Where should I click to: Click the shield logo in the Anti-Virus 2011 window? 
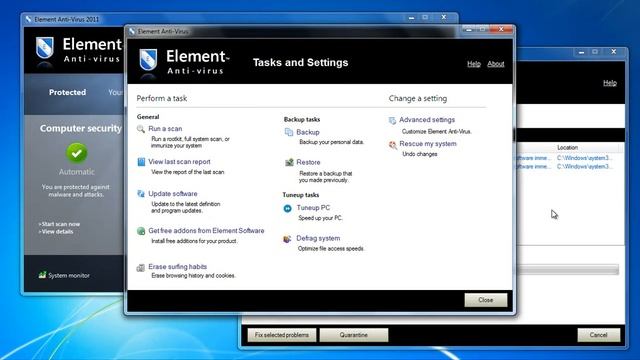pos(44,49)
